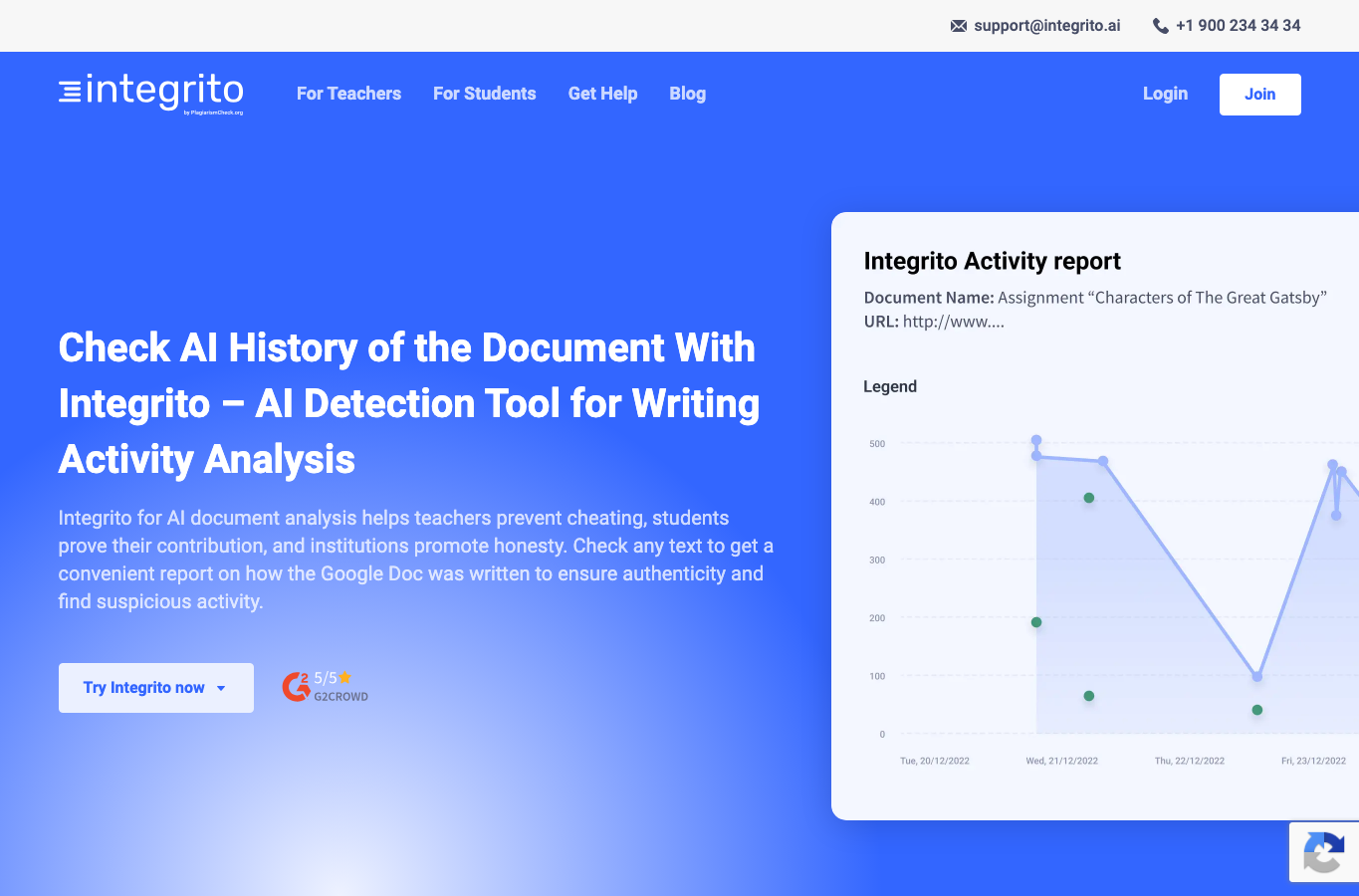Viewport: 1359px width, 896px height.
Task: Click the main hero headline text
Action: (409, 403)
